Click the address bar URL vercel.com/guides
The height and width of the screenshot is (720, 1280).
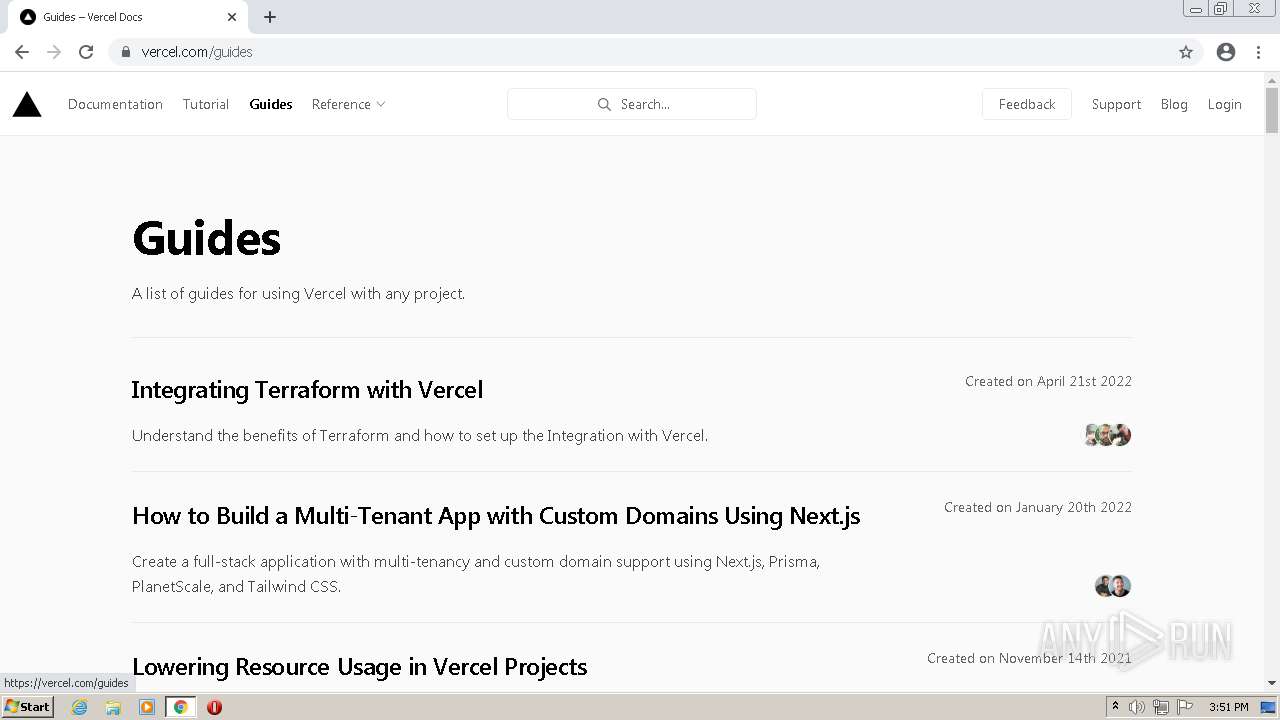point(197,52)
